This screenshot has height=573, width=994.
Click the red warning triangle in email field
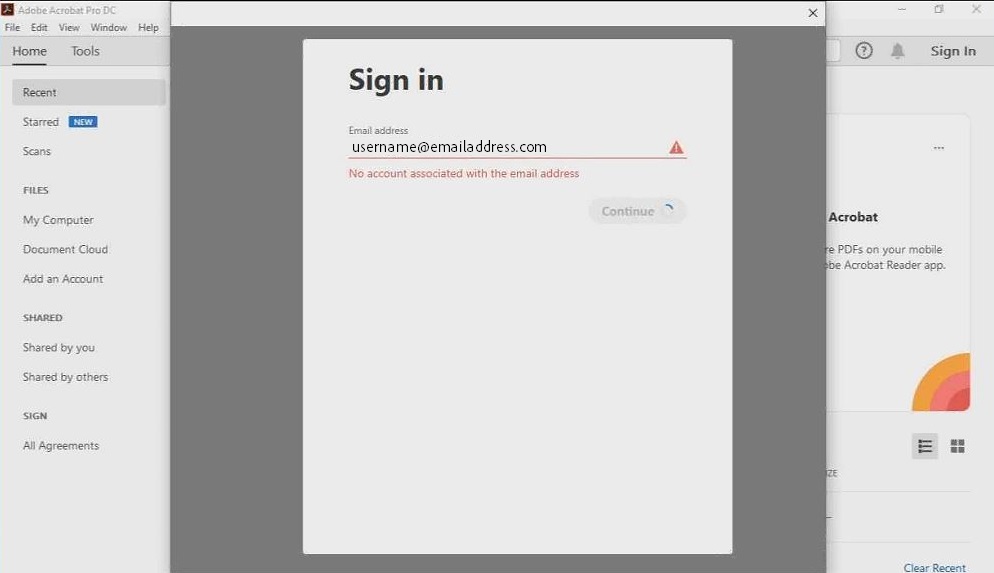[x=676, y=148]
